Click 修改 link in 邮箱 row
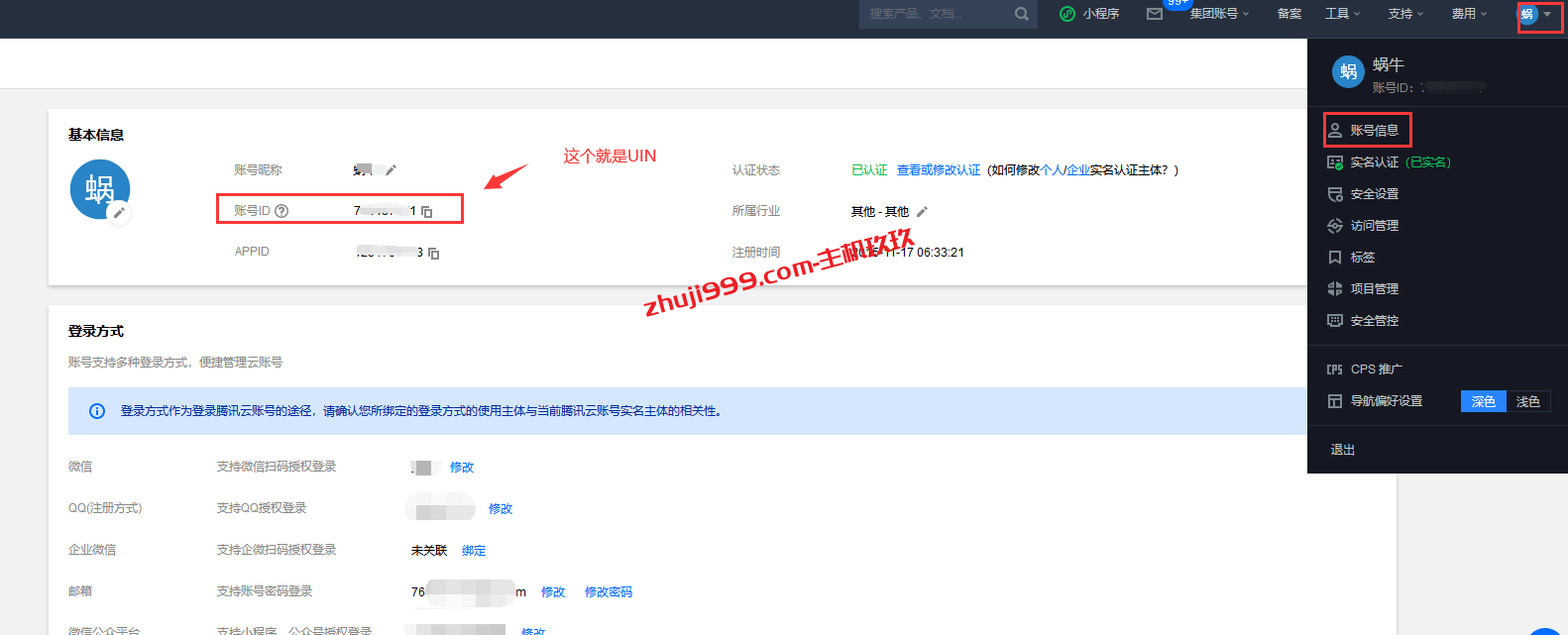This screenshot has width=1568, height=635. (x=553, y=592)
